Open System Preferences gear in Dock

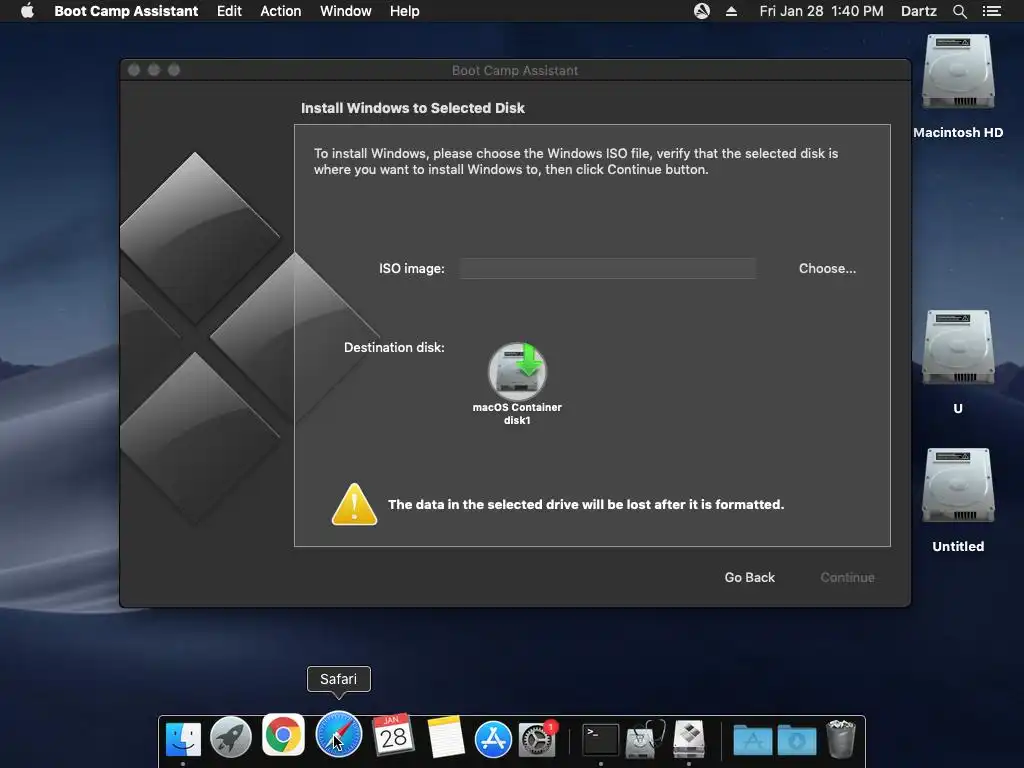[537, 739]
